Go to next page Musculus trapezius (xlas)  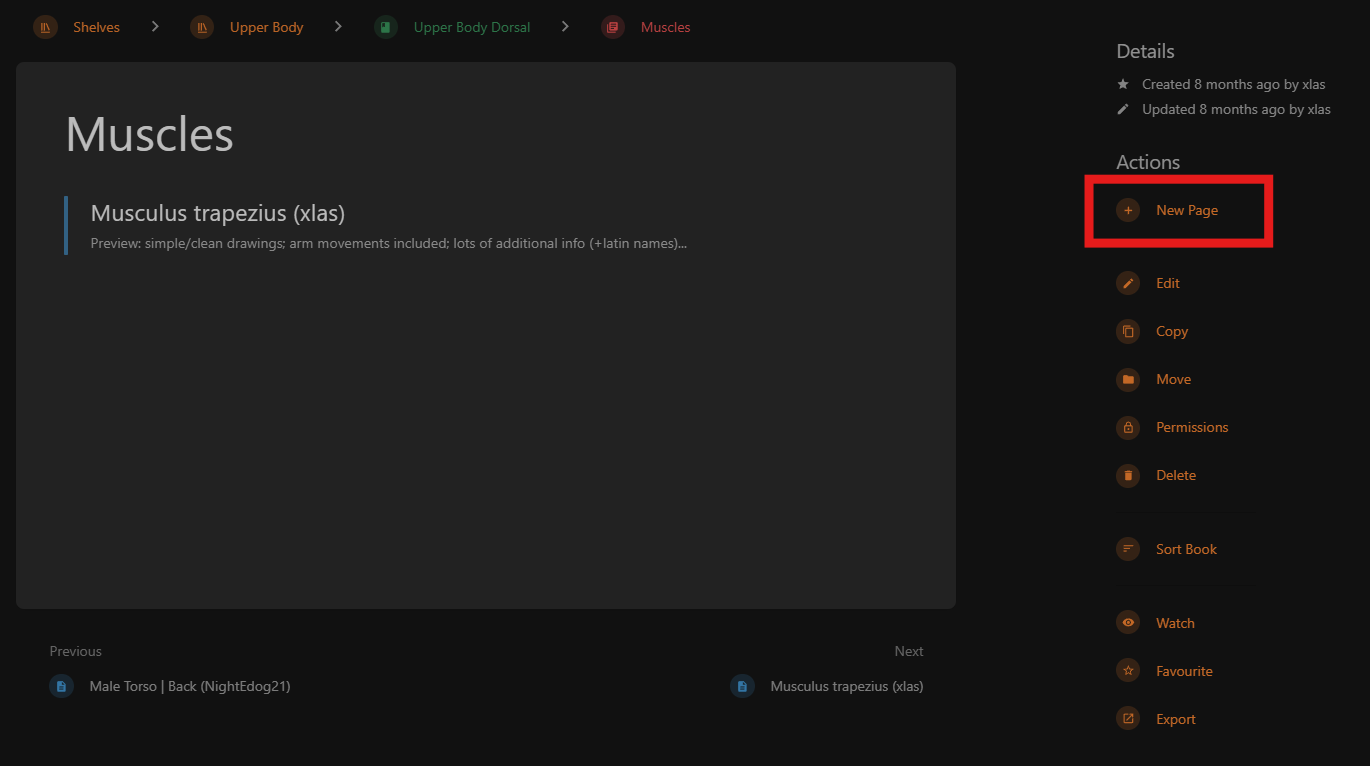(x=846, y=686)
